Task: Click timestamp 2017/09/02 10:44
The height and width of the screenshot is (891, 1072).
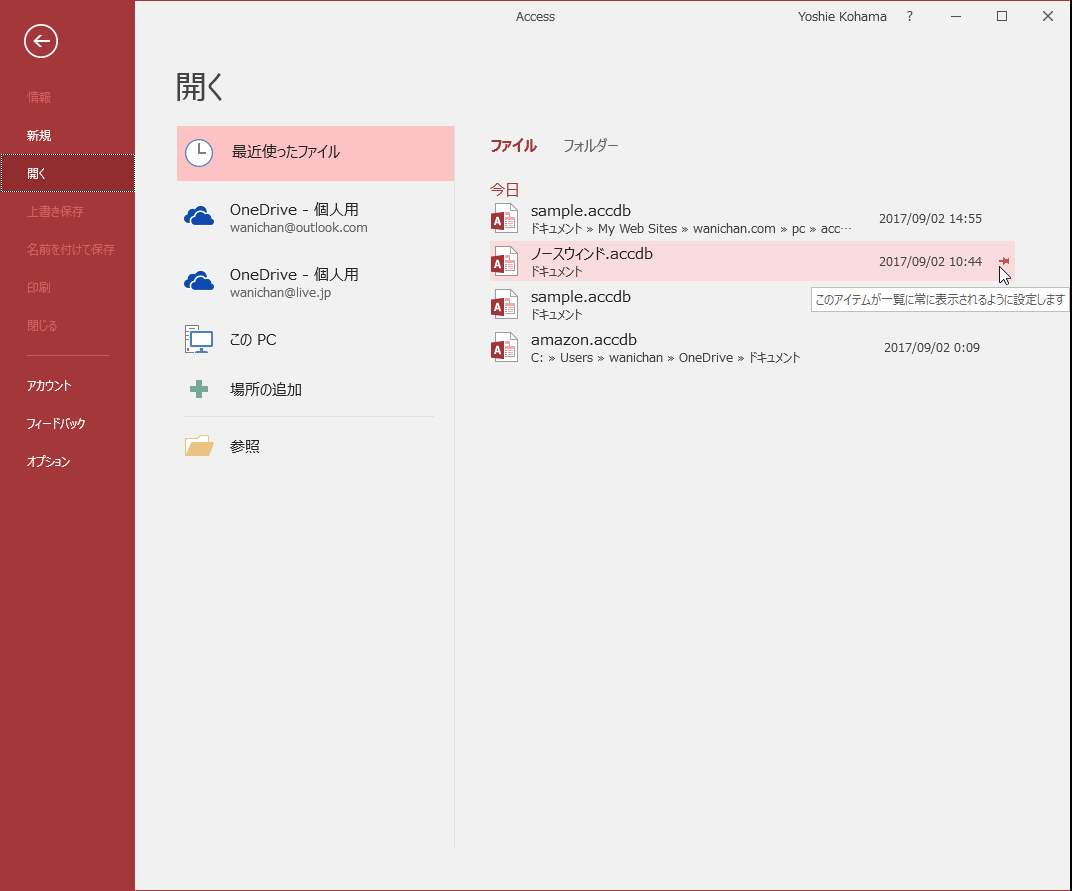Action: pos(930,261)
